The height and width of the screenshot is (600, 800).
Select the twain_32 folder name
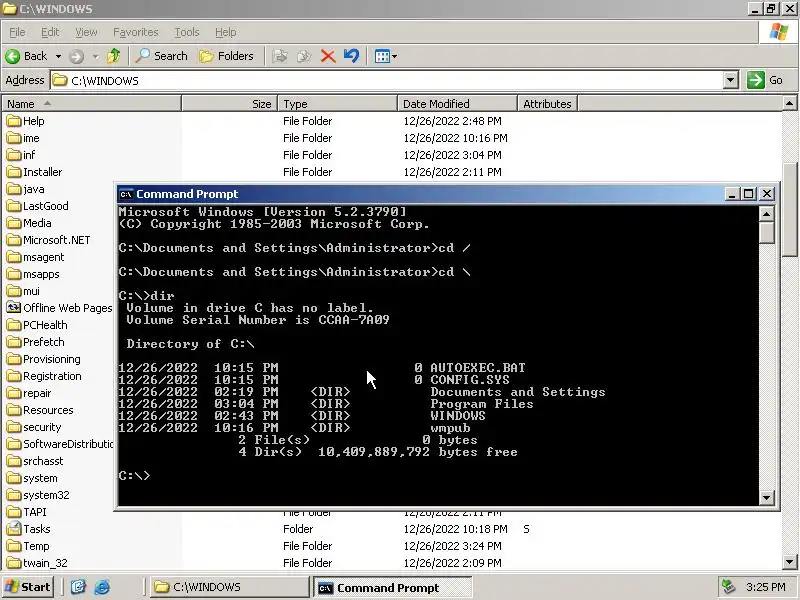click(45, 563)
